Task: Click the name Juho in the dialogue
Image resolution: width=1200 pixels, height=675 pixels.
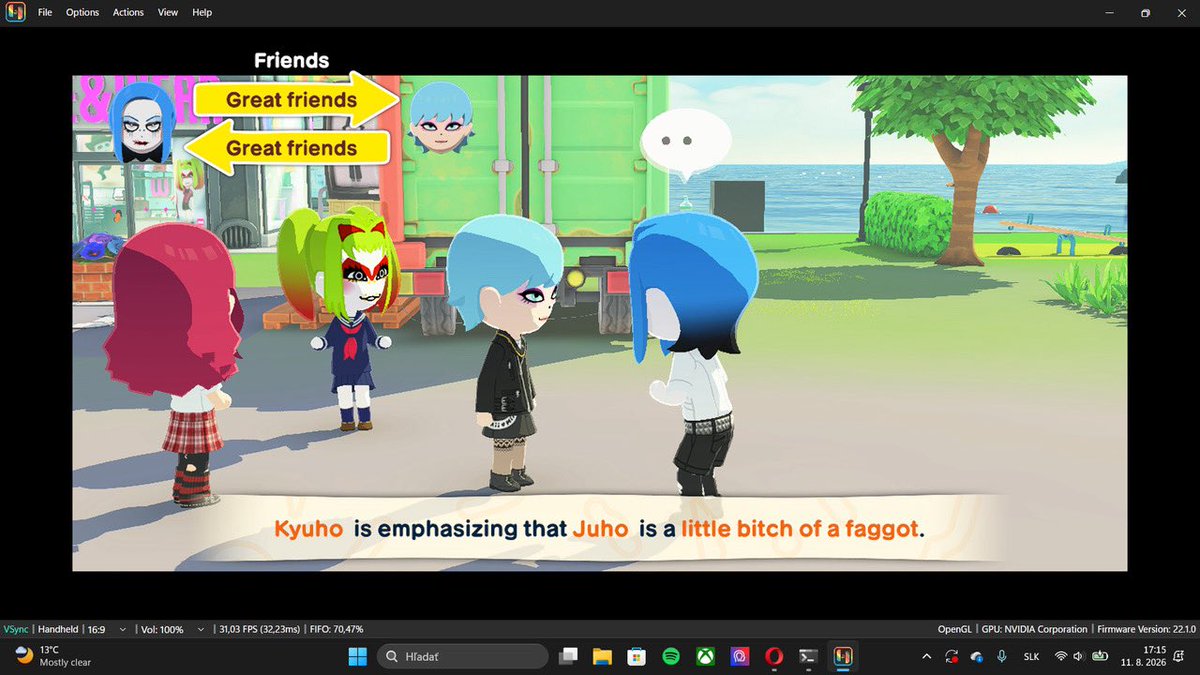Action: [x=601, y=529]
